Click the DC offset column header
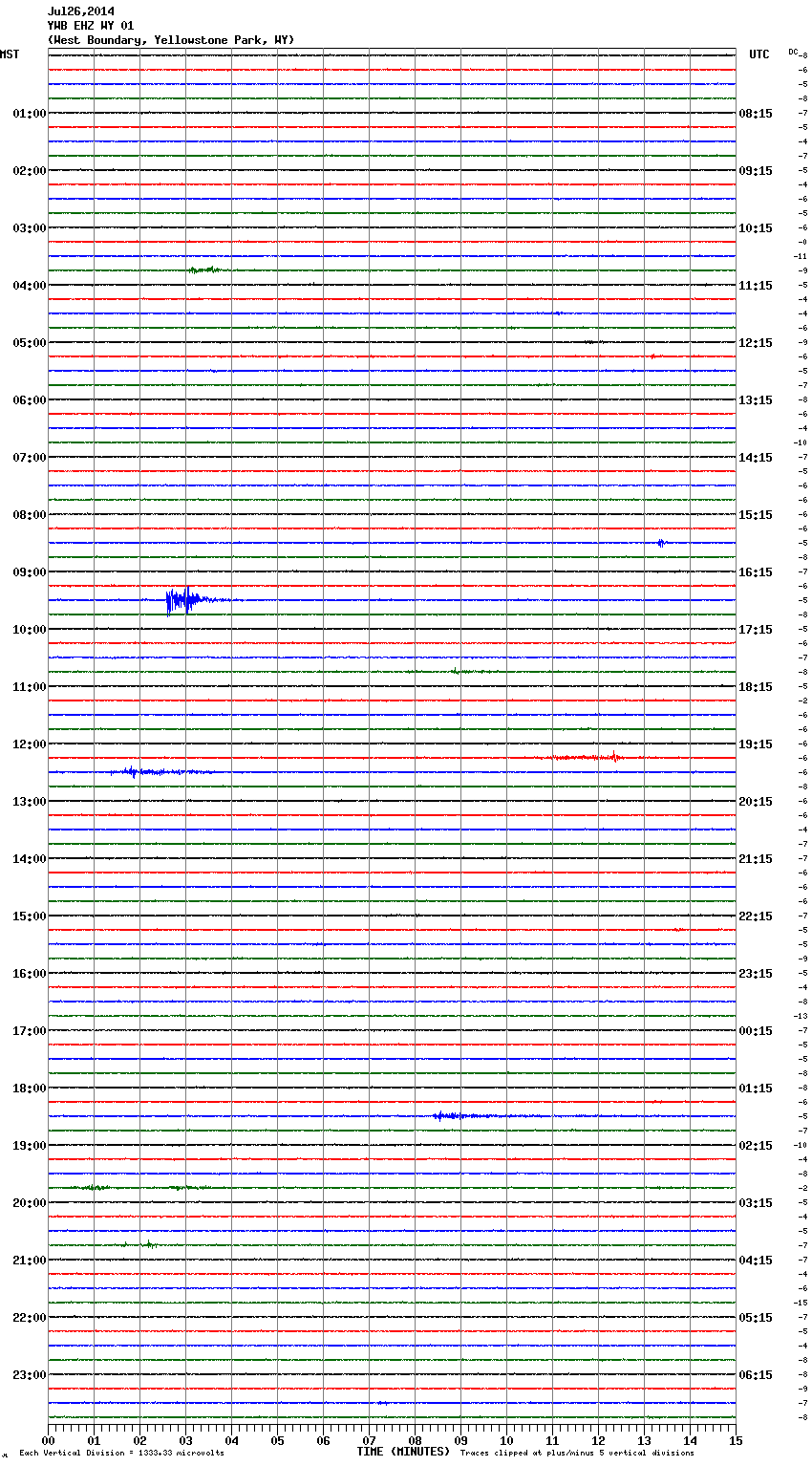812x1466 pixels. point(793,52)
